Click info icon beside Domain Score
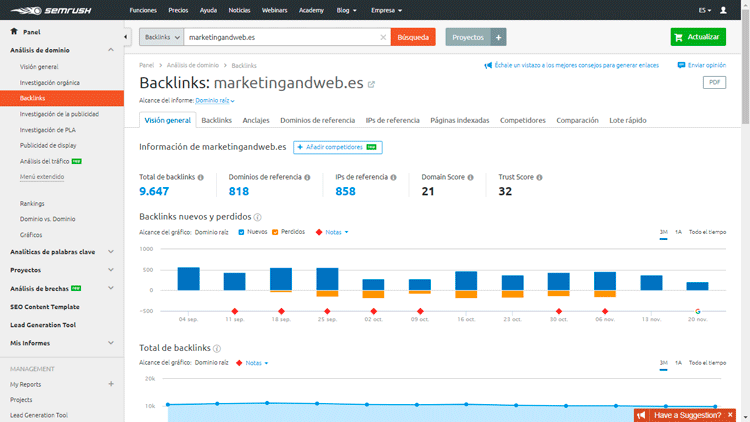The height and width of the screenshot is (422, 750). pos(470,178)
